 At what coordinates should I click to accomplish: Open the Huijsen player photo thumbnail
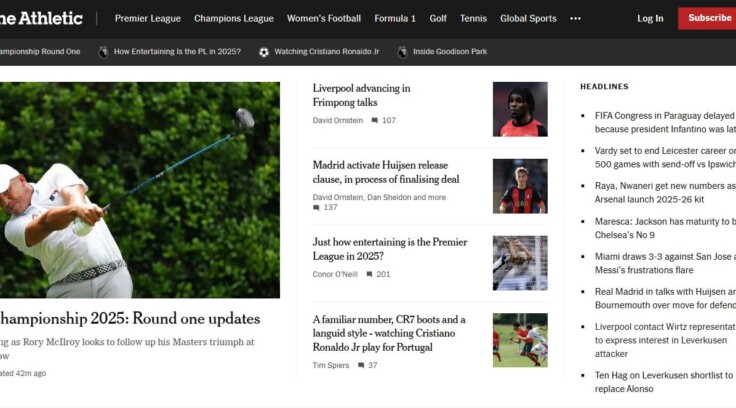(x=520, y=186)
